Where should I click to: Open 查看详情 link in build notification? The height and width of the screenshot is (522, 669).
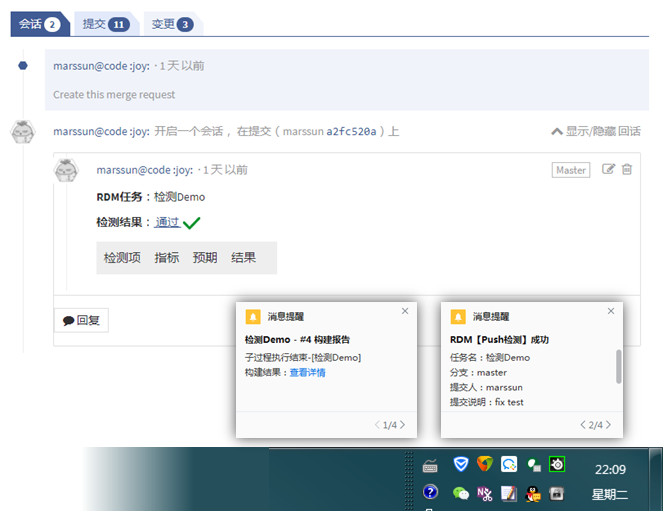tap(307, 373)
